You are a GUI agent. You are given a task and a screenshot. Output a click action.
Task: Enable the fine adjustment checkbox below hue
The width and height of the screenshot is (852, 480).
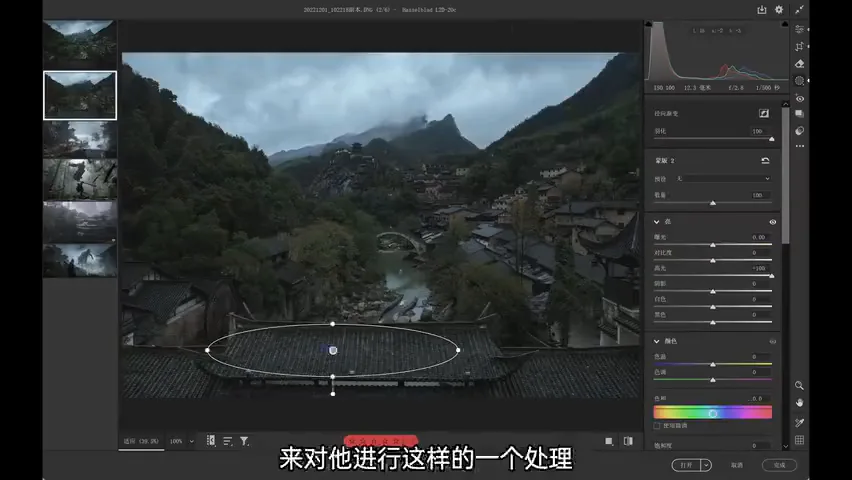tap(657, 426)
